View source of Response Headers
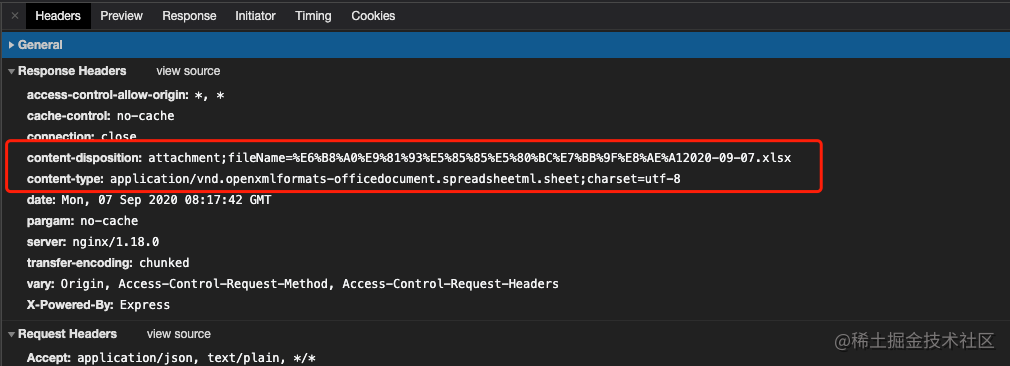The image size is (1010, 366). click(x=188, y=71)
